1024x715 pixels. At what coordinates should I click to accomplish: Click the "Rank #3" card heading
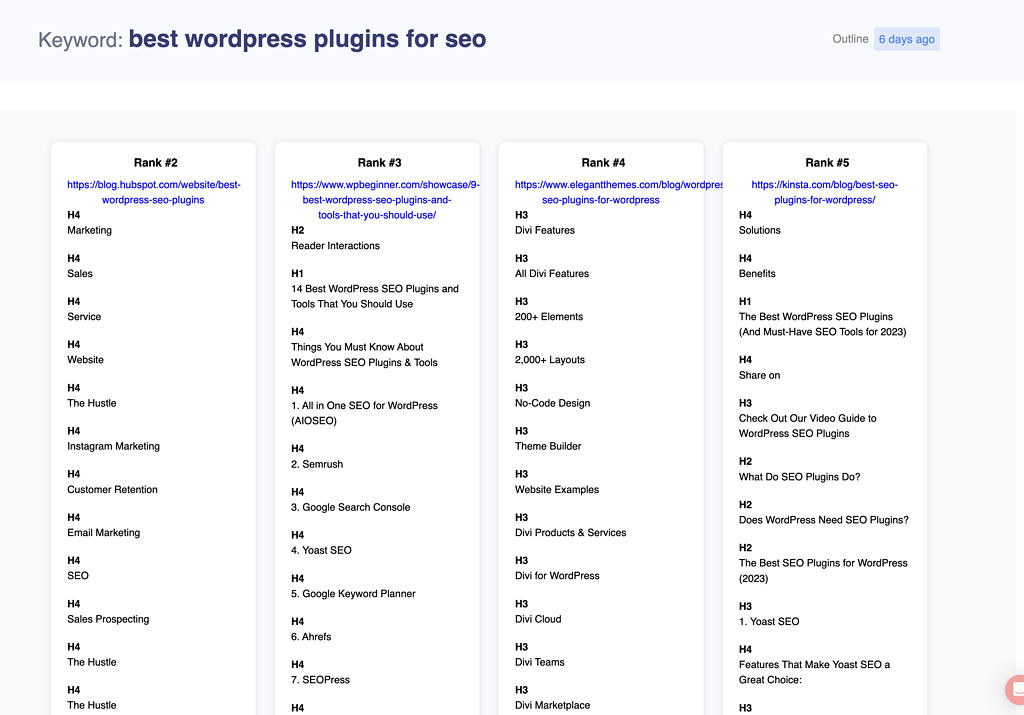coord(379,163)
